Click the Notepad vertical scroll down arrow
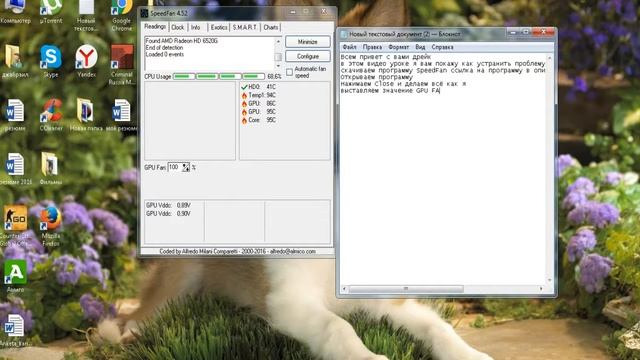The image size is (640, 360). coord(549,280)
